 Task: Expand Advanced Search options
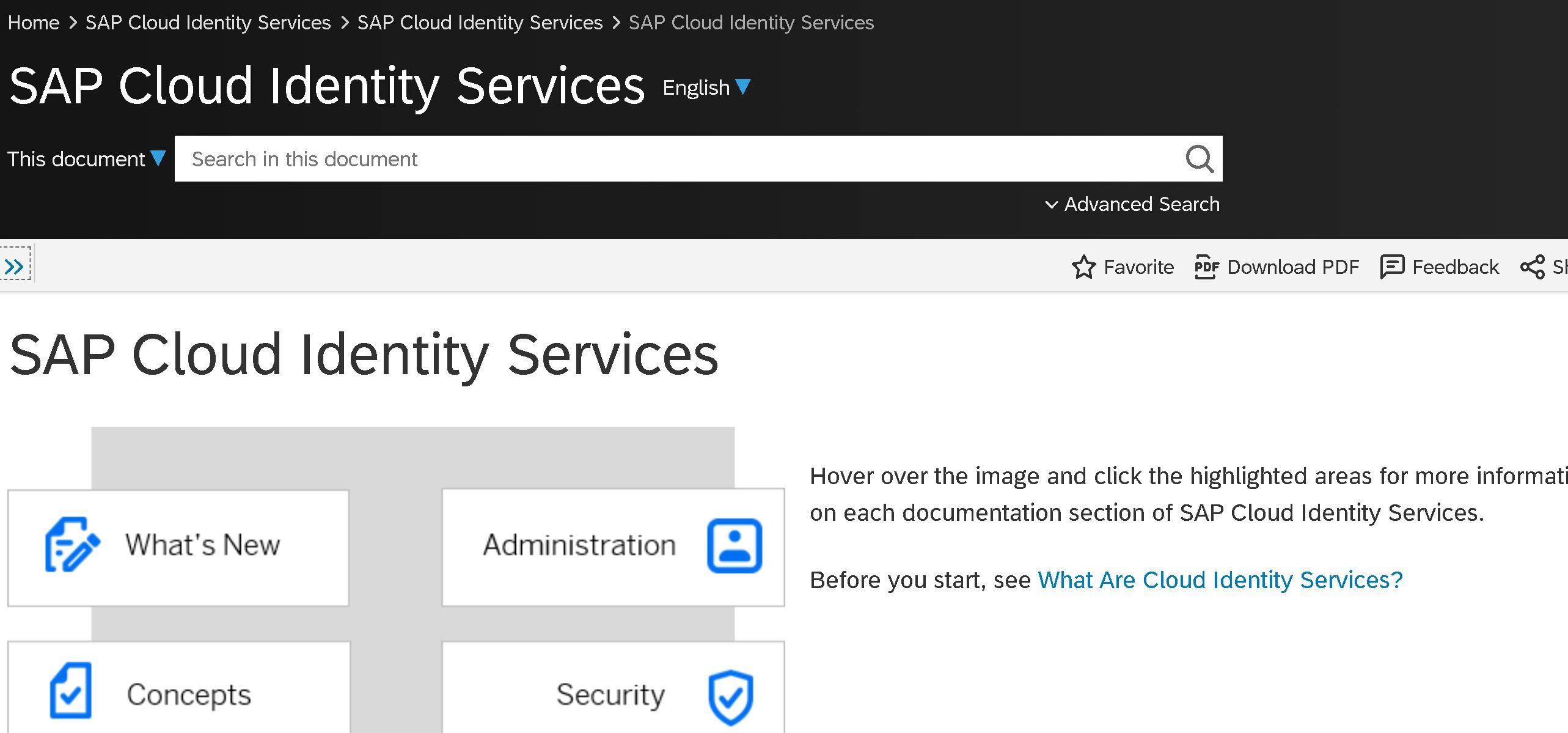(x=1132, y=204)
